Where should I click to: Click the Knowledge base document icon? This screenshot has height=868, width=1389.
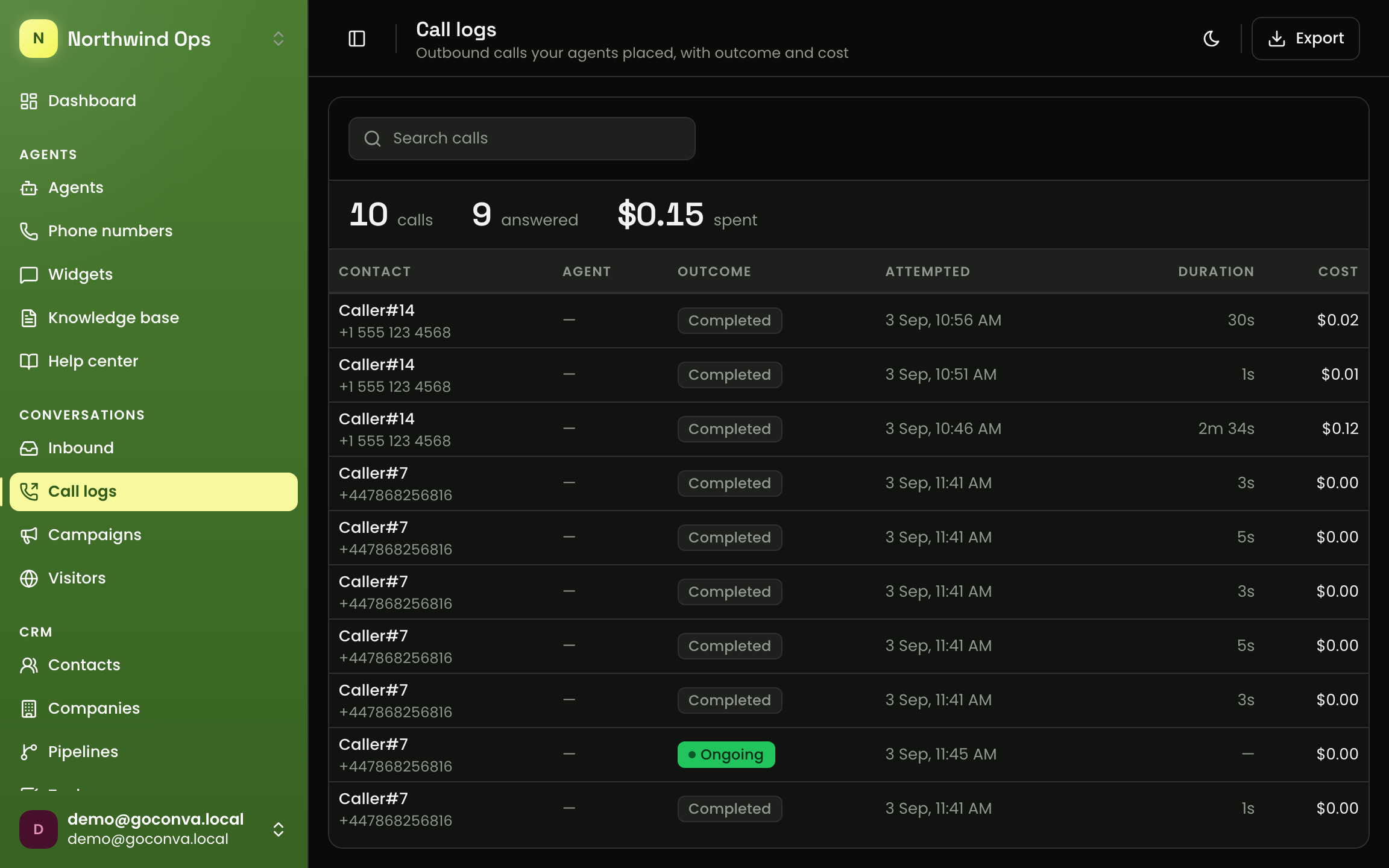coord(29,318)
